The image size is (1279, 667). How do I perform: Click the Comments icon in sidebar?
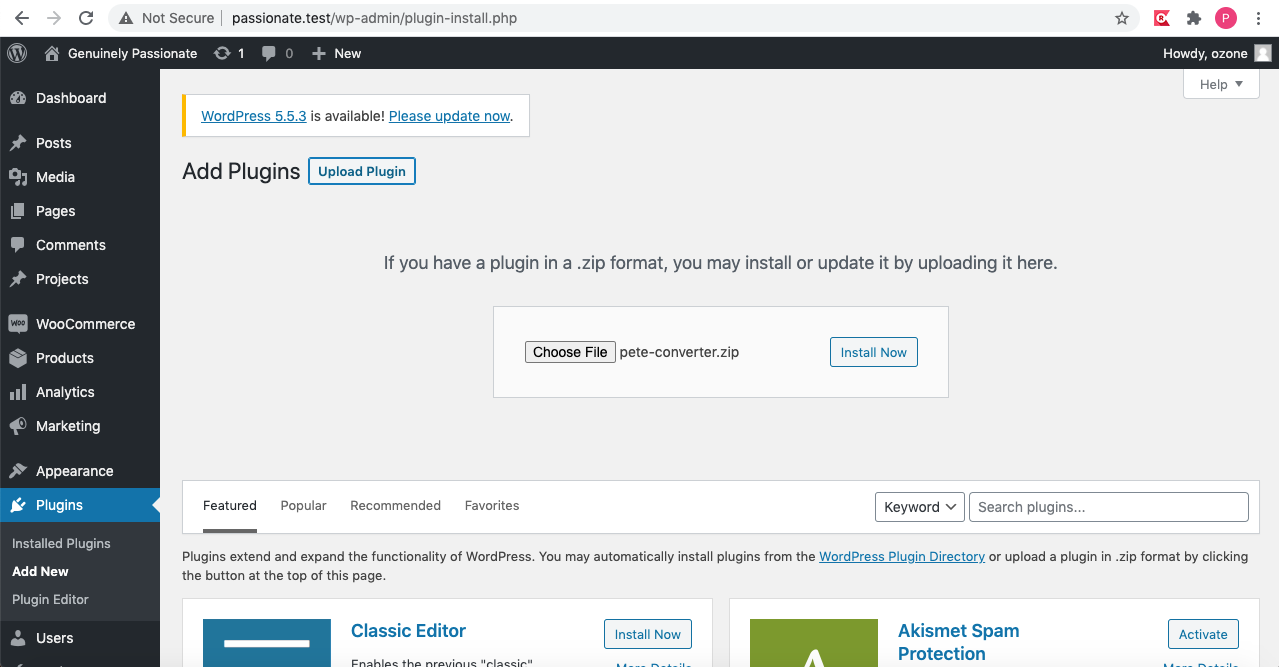pos(18,245)
